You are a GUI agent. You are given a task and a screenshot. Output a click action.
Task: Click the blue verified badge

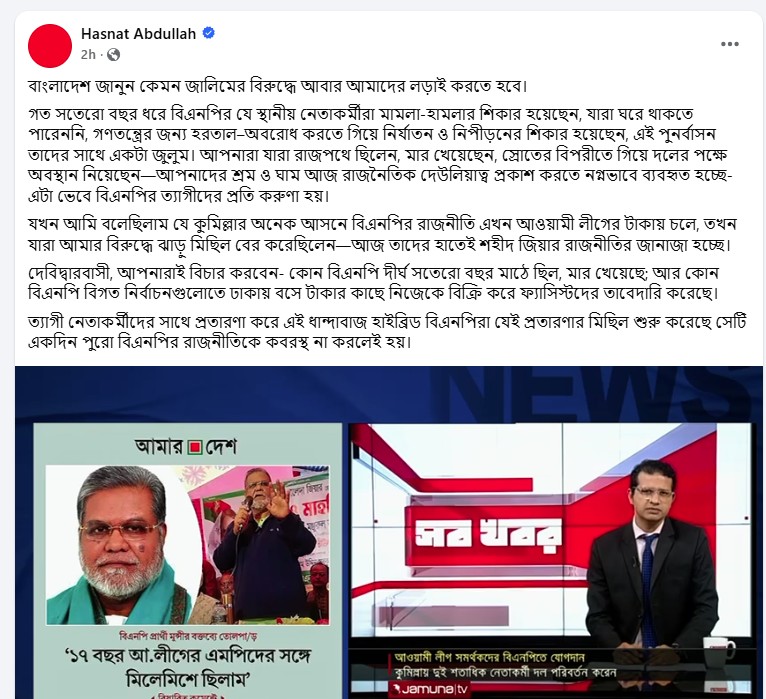pyautogui.click(x=209, y=33)
